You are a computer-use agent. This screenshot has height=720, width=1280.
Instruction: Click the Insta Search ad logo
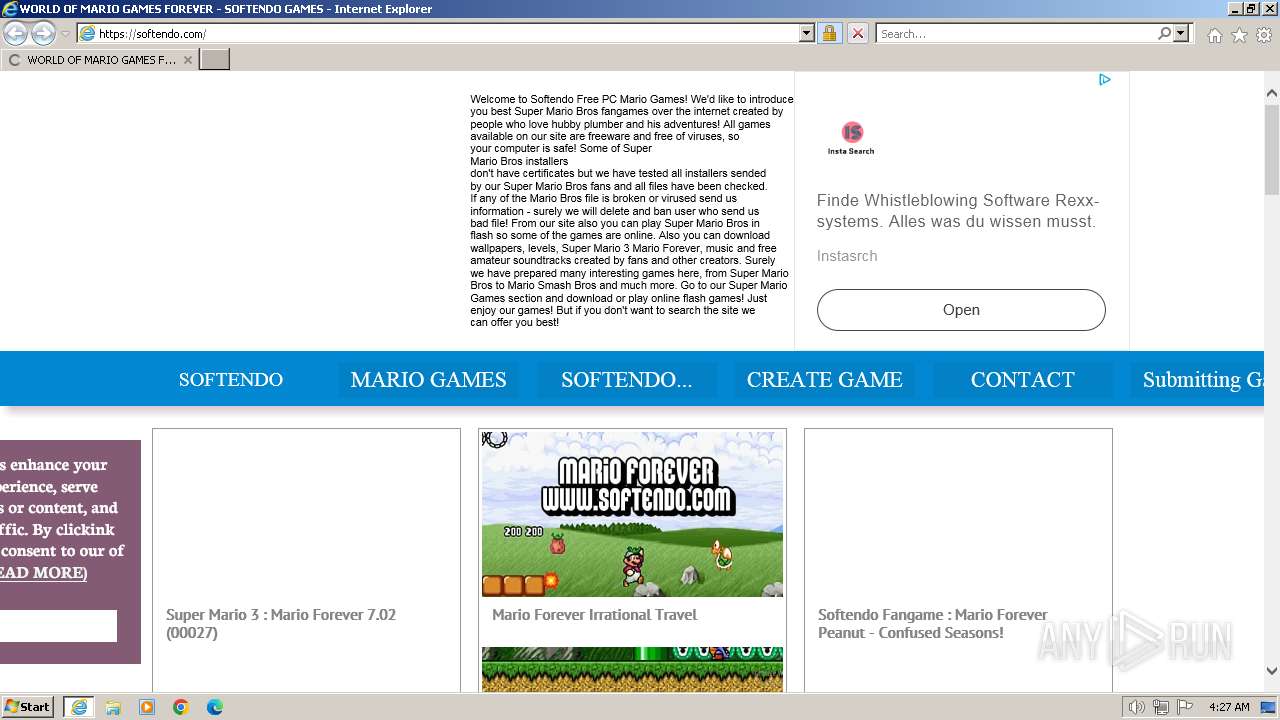click(x=851, y=138)
